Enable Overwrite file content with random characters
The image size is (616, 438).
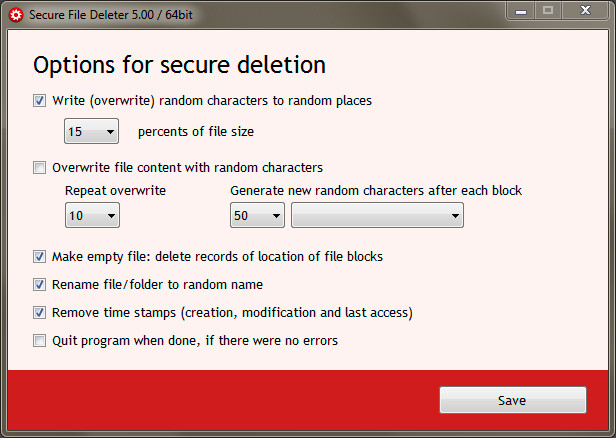[39, 167]
